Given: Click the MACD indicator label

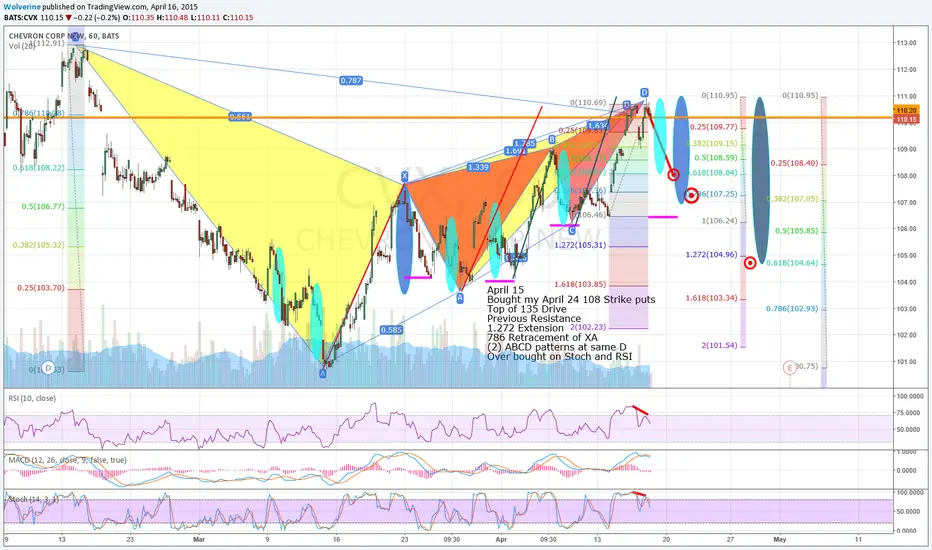Looking at the screenshot, I should click(x=67, y=460).
